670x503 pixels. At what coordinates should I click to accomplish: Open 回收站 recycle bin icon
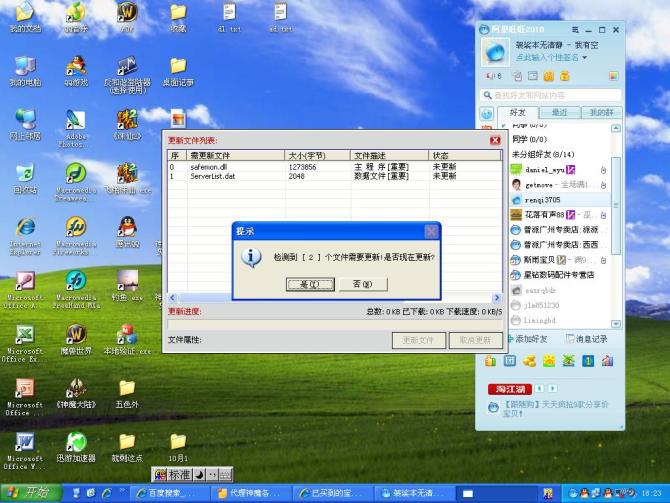pyautogui.click(x=25, y=178)
